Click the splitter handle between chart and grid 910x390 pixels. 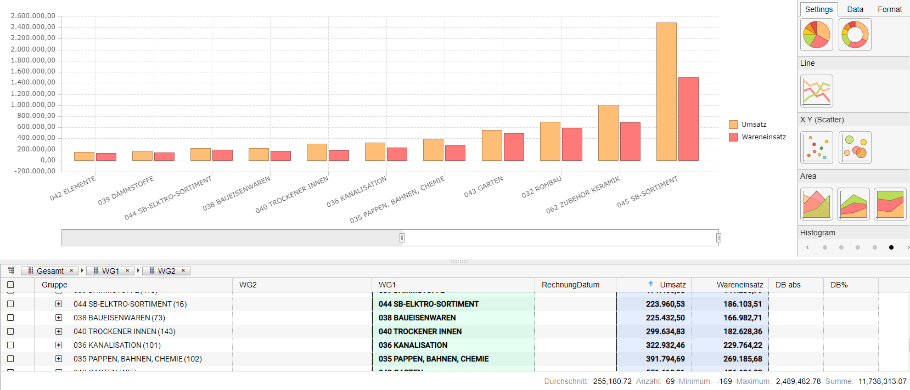pyautogui.click(x=458, y=261)
